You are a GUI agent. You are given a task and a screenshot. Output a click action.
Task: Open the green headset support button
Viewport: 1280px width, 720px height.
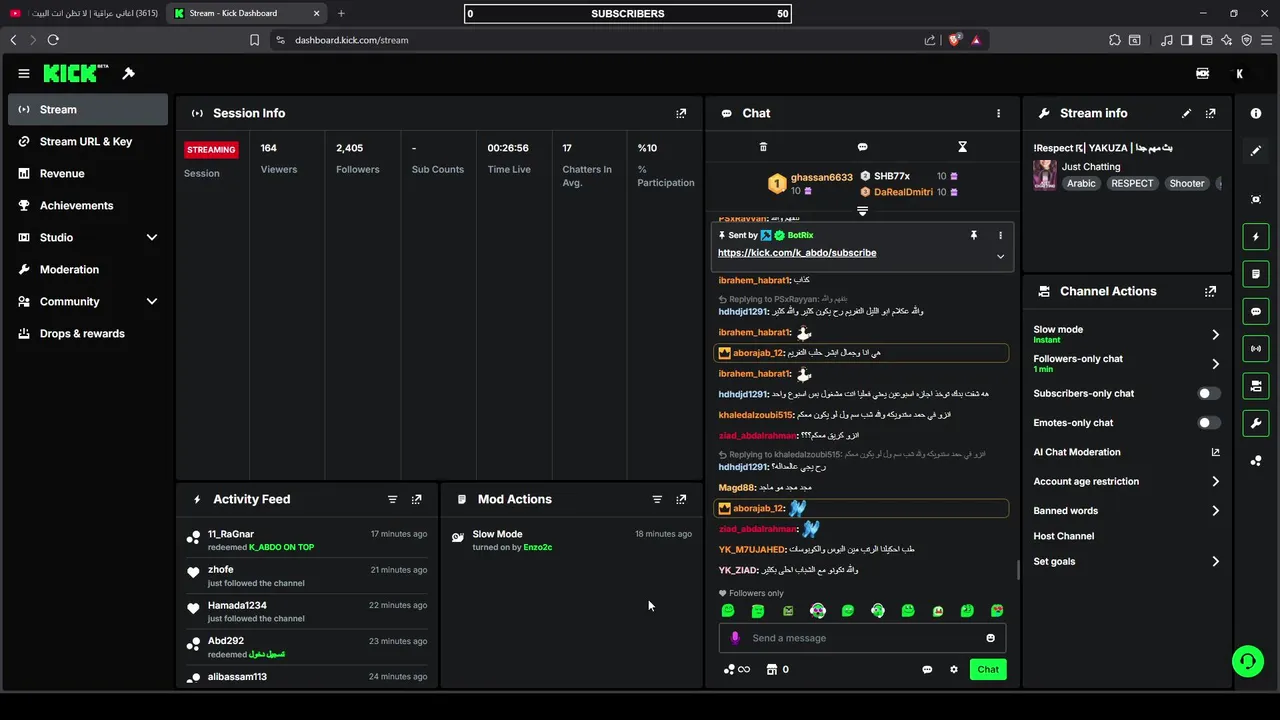(x=1247, y=661)
